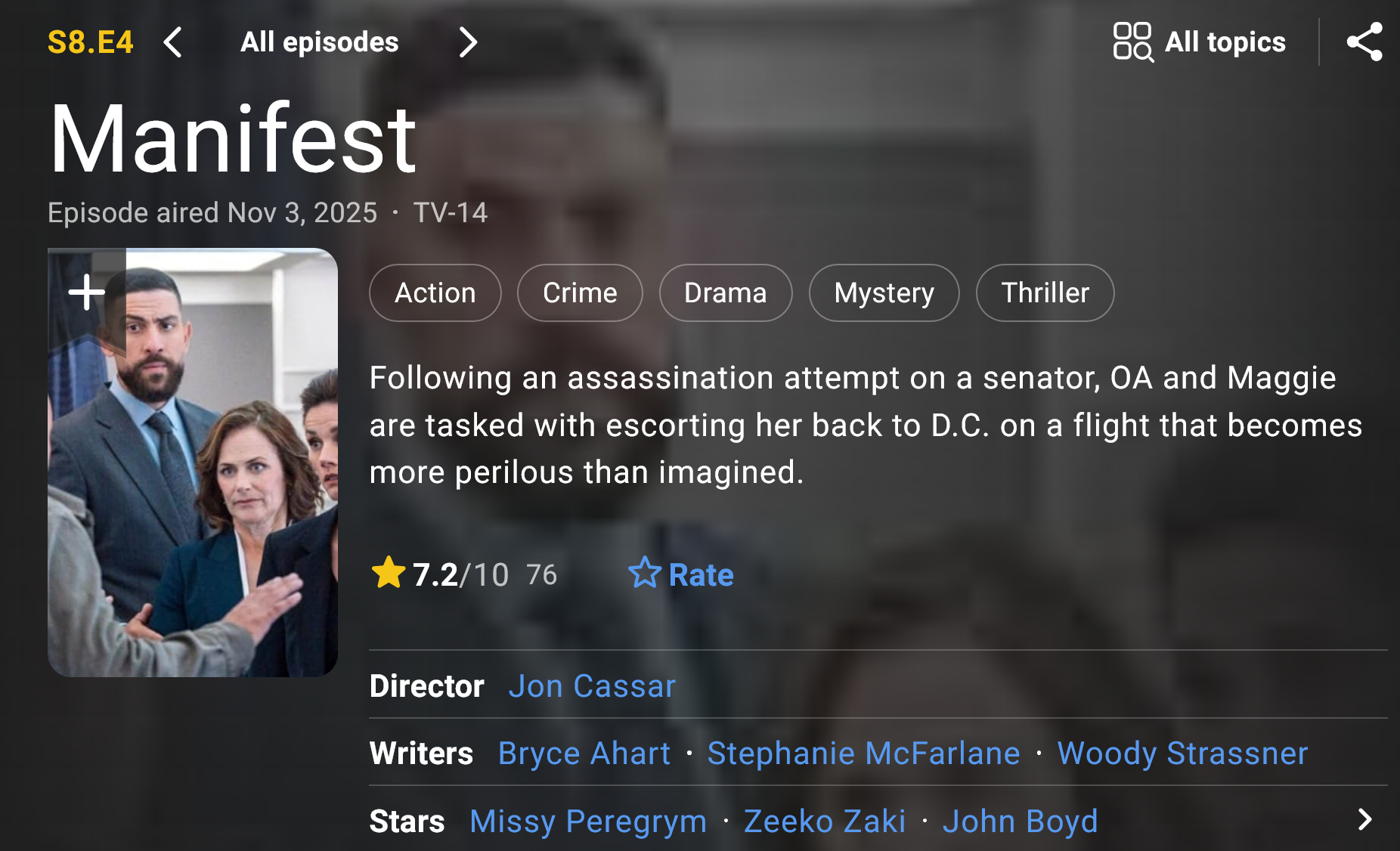Open the episode poster image
The height and width of the screenshot is (851, 1400).
coord(193,463)
